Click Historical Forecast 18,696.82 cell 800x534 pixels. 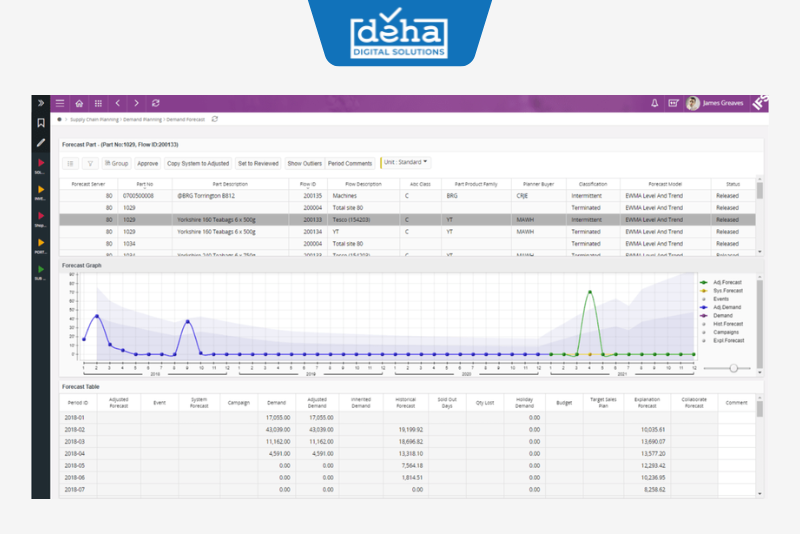pos(411,442)
